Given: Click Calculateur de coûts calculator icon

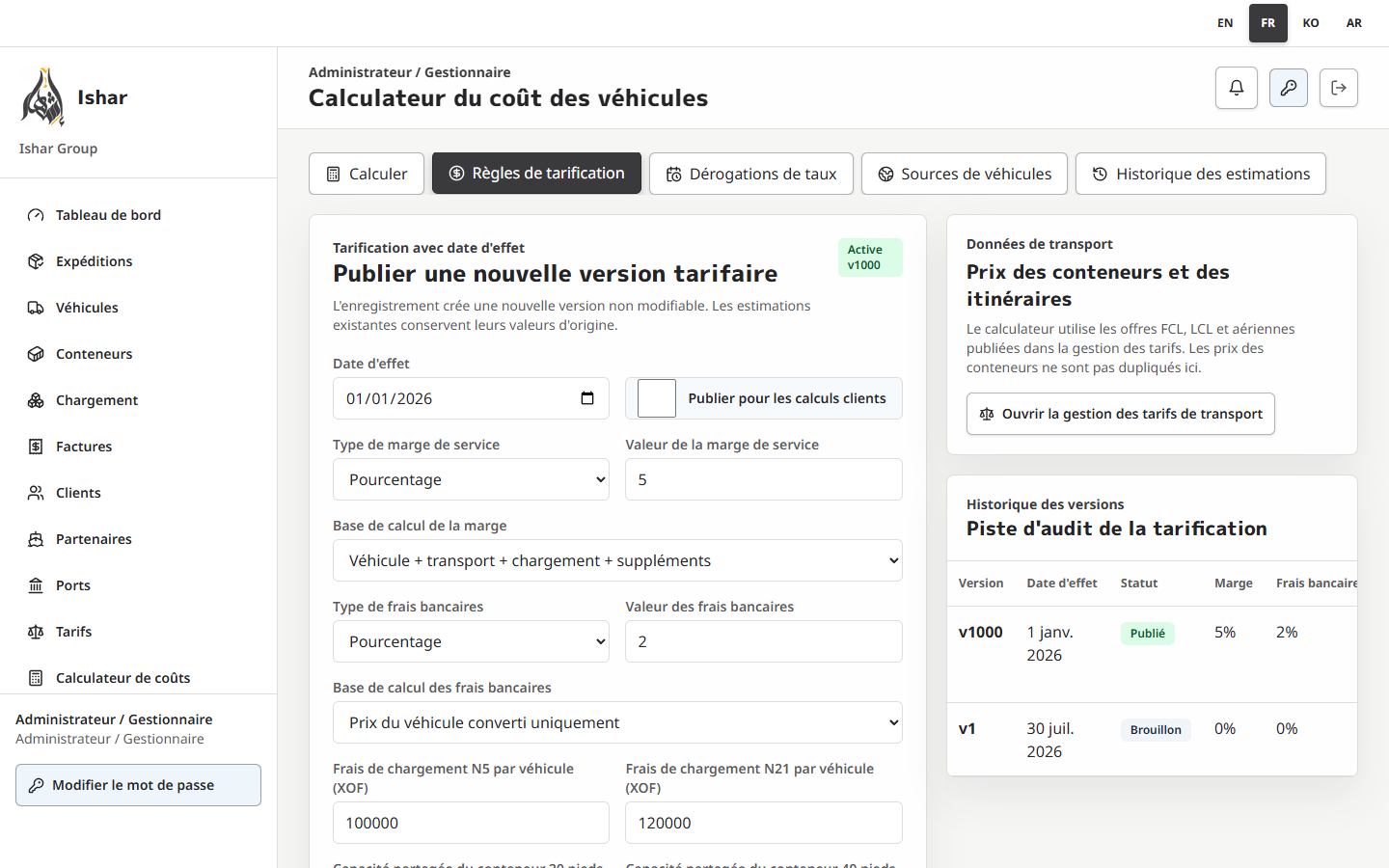Looking at the screenshot, I should click(x=36, y=678).
